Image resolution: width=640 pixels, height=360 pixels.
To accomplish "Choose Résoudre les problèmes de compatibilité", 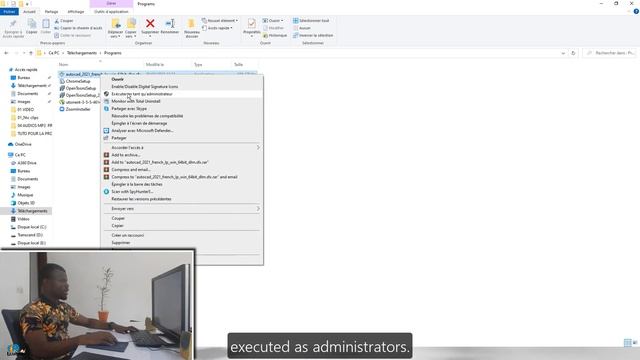I will [147, 116].
